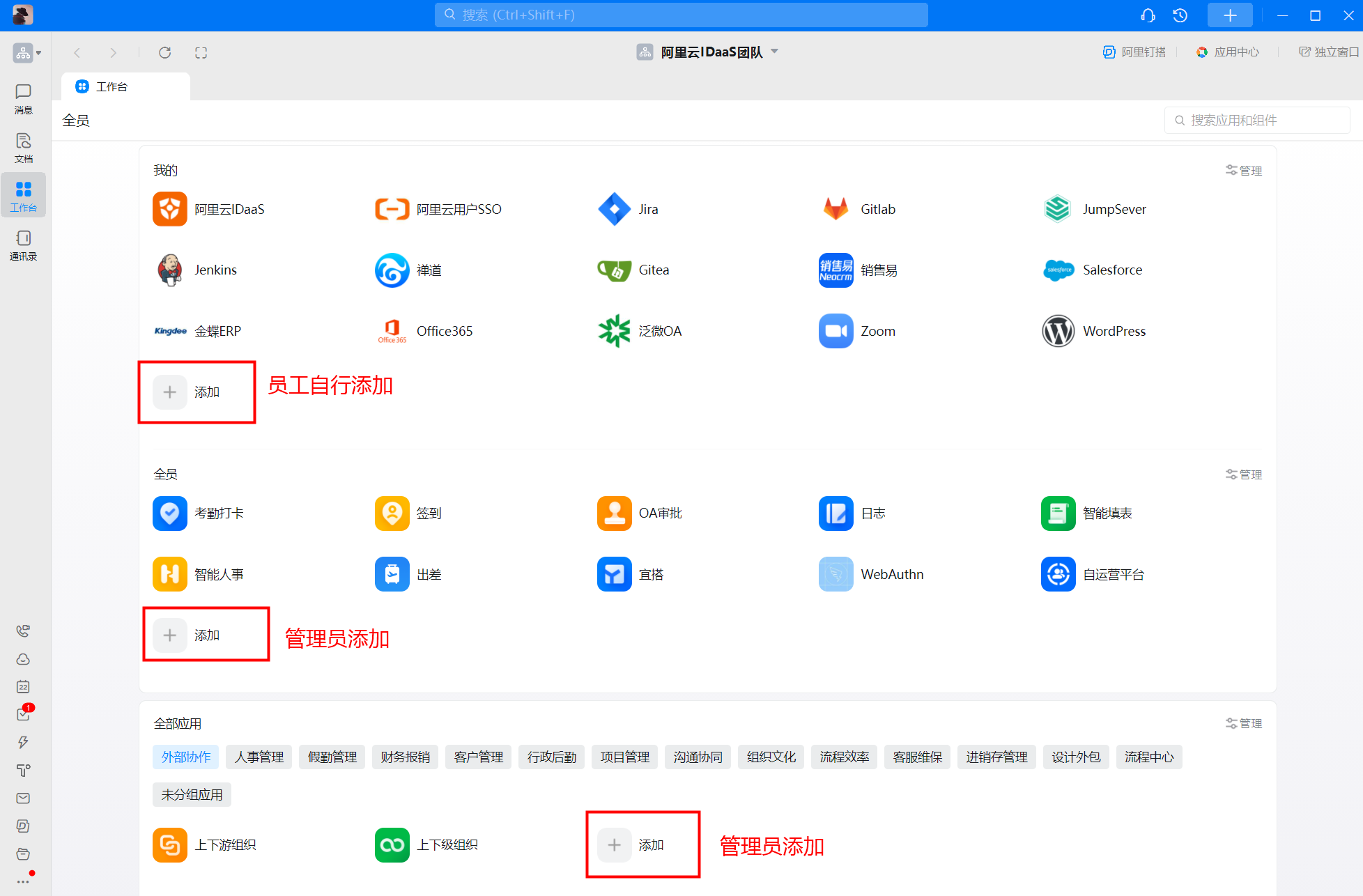Open the Gitlab app
The height and width of the screenshot is (896, 1363).
(858, 209)
